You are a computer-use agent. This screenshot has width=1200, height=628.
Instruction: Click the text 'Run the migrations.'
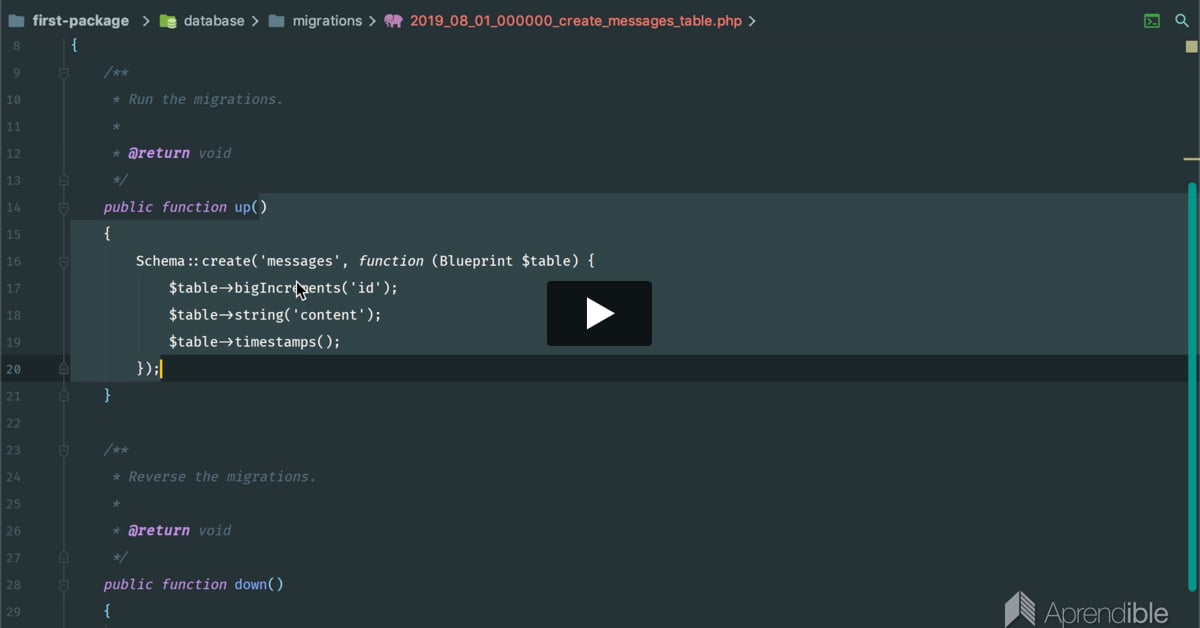pos(206,99)
